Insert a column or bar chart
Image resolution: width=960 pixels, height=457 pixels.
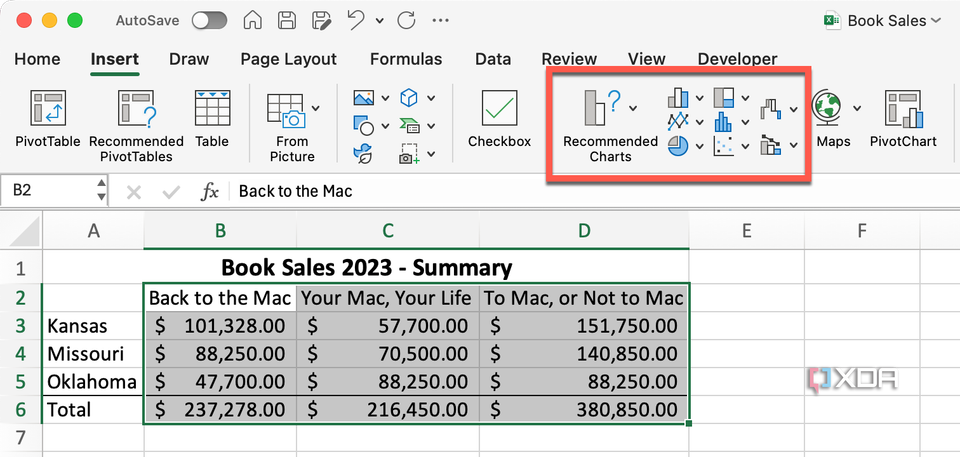(x=678, y=97)
